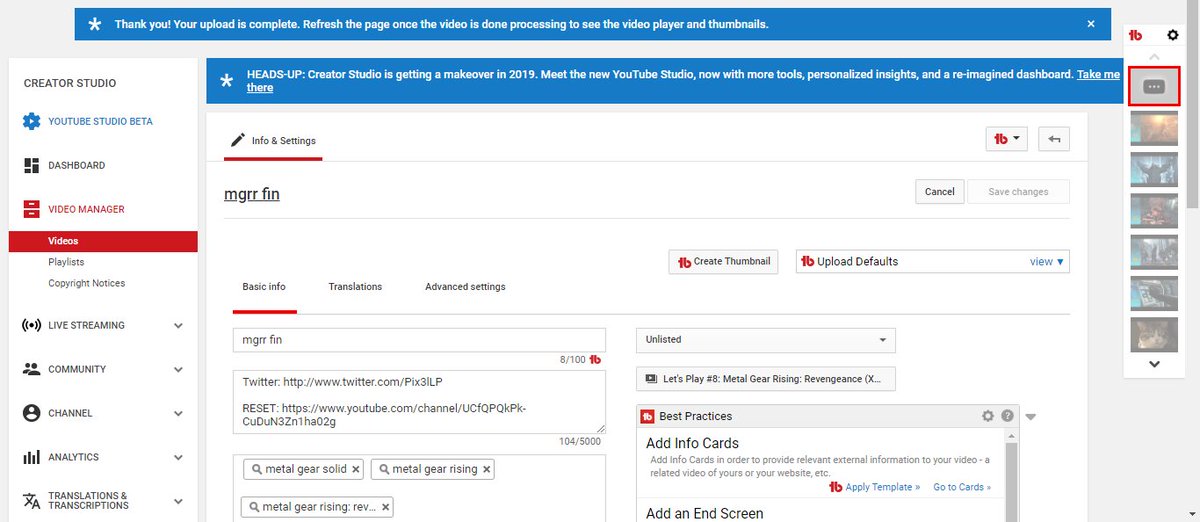Open Playlists in sidebar
The height and width of the screenshot is (522, 1200).
coord(66,262)
